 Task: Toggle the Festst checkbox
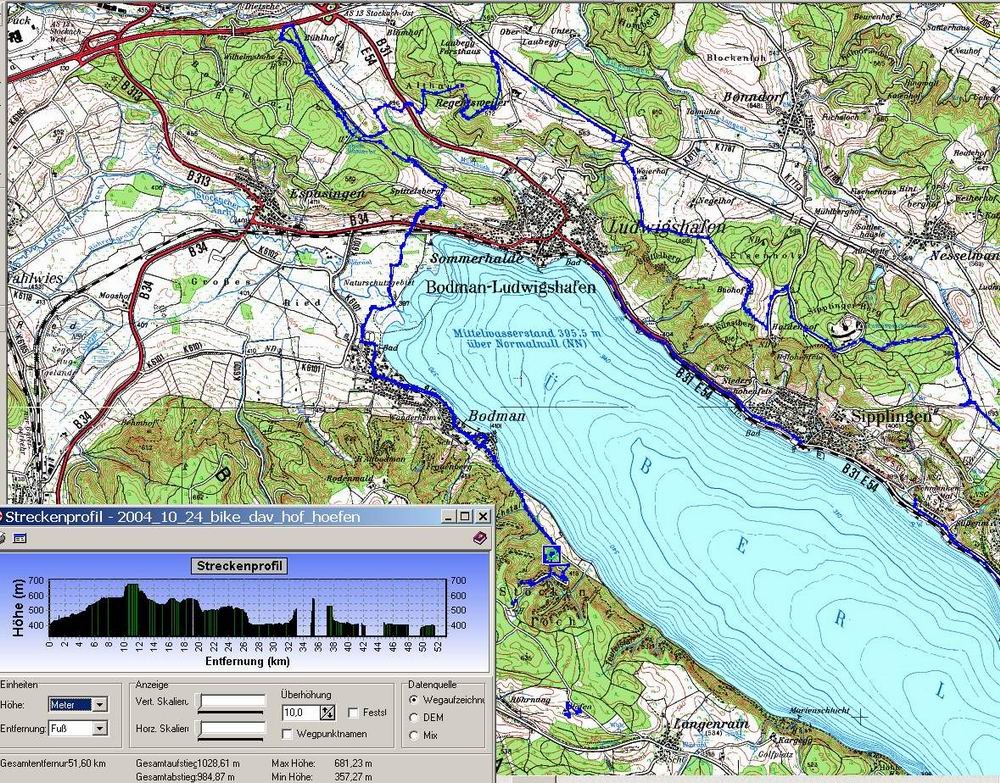click(353, 712)
